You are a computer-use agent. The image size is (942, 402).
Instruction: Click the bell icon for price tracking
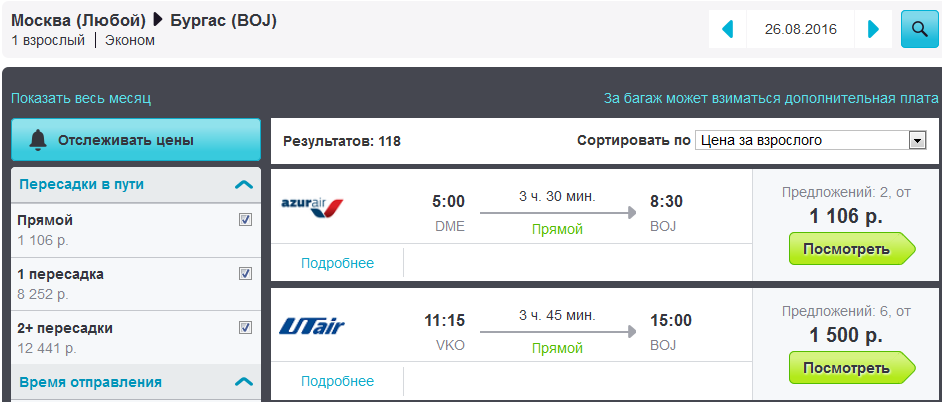click(x=38, y=140)
